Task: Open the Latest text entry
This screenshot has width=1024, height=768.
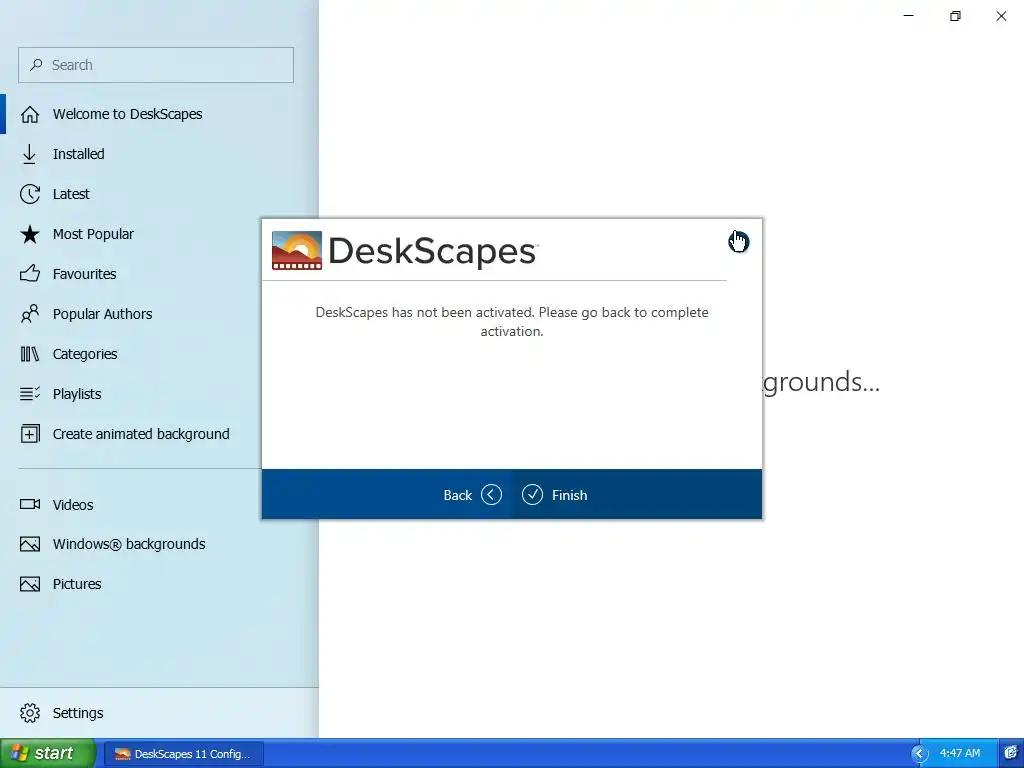Action: pyautogui.click(x=71, y=194)
